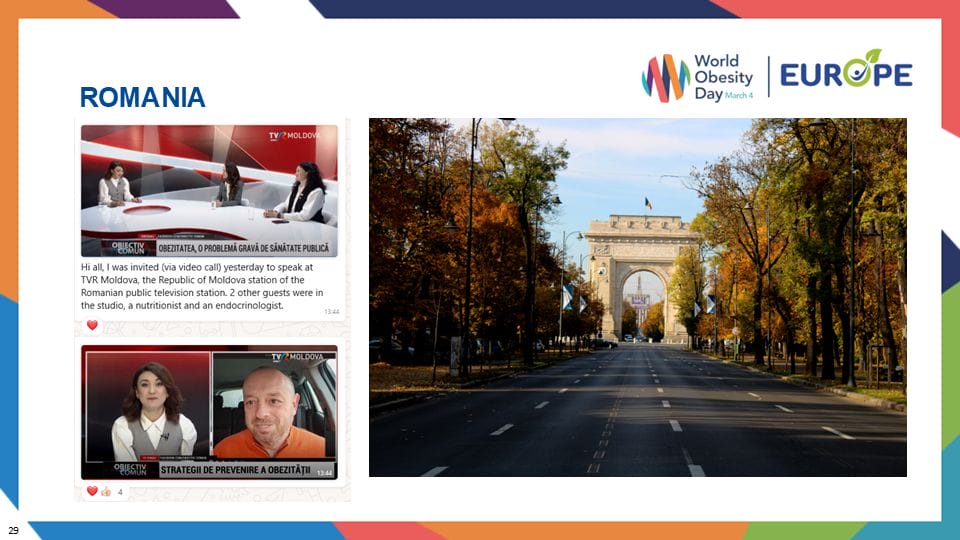
Task: Click the thumbs-up reaction under second image
Action: click(x=106, y=491)
